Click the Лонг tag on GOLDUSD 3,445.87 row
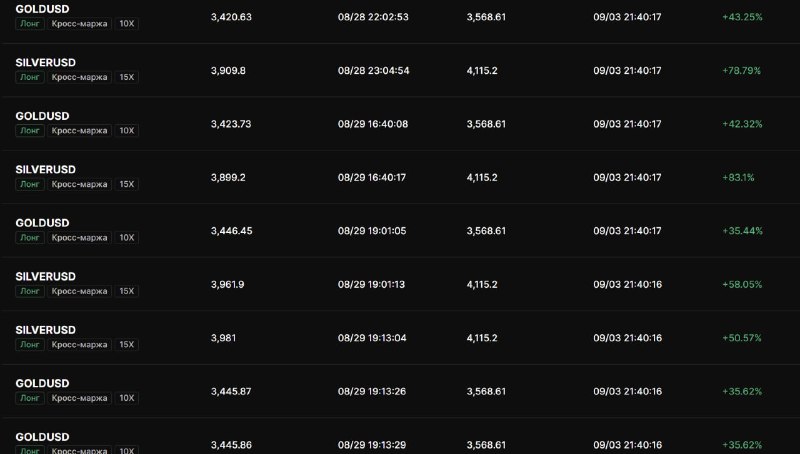 point(30,398)
